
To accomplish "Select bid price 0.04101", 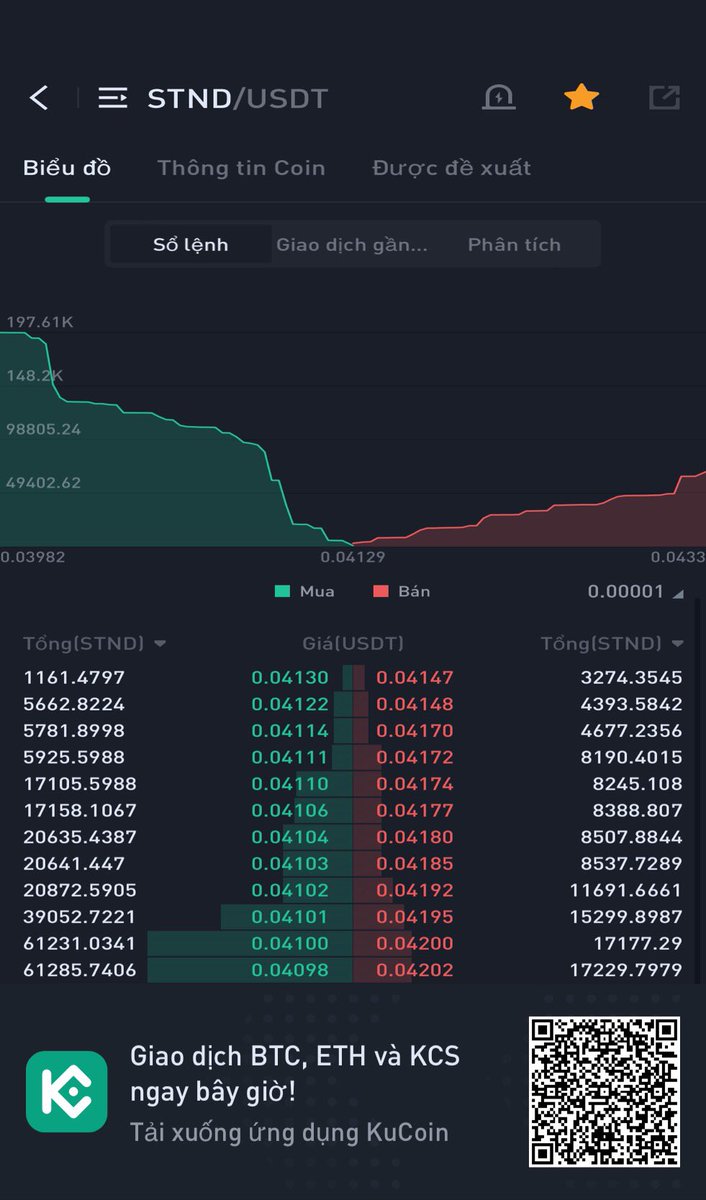I will [290, 916].
